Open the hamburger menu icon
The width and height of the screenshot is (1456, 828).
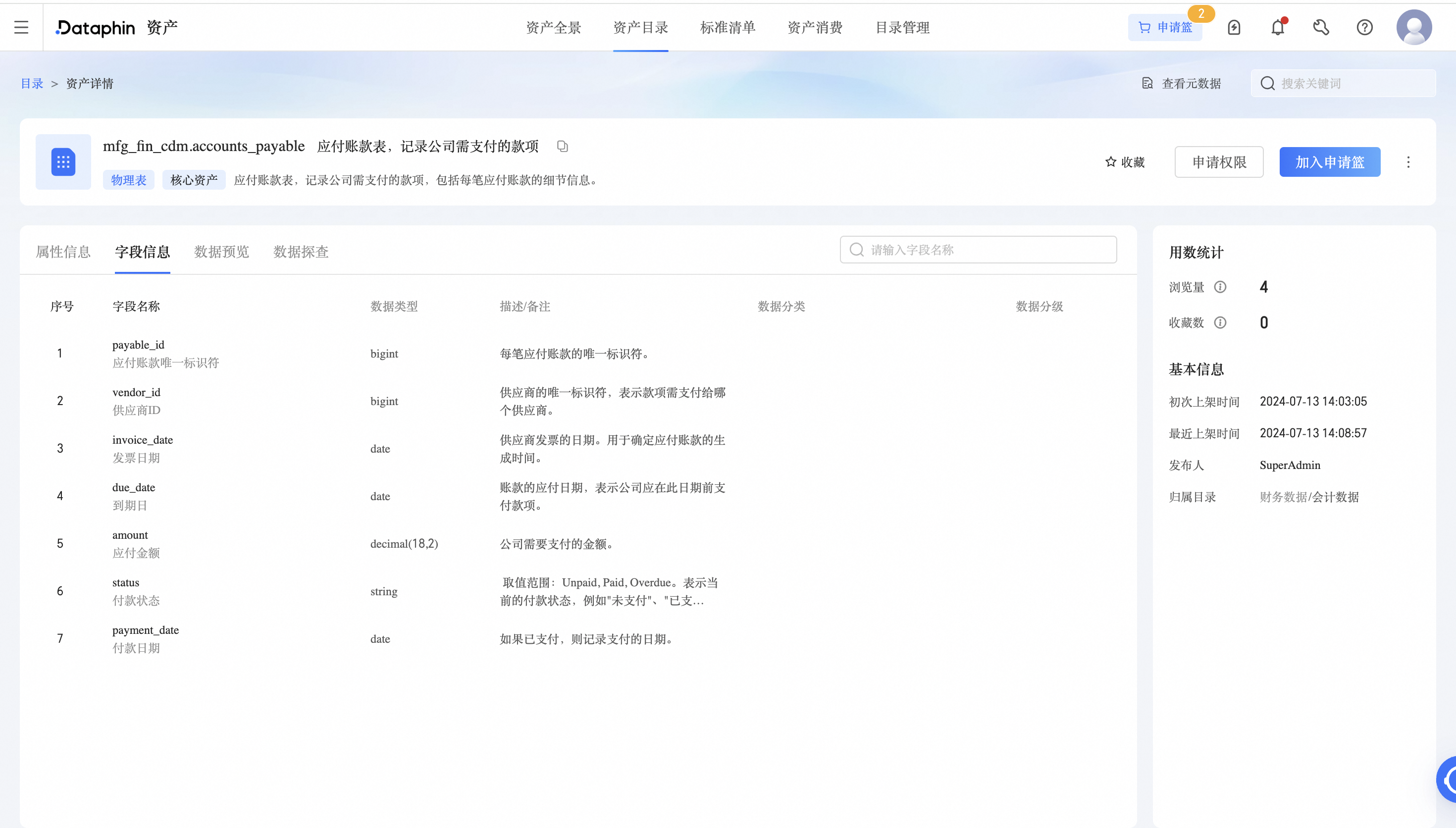click(x=21, y=27)
